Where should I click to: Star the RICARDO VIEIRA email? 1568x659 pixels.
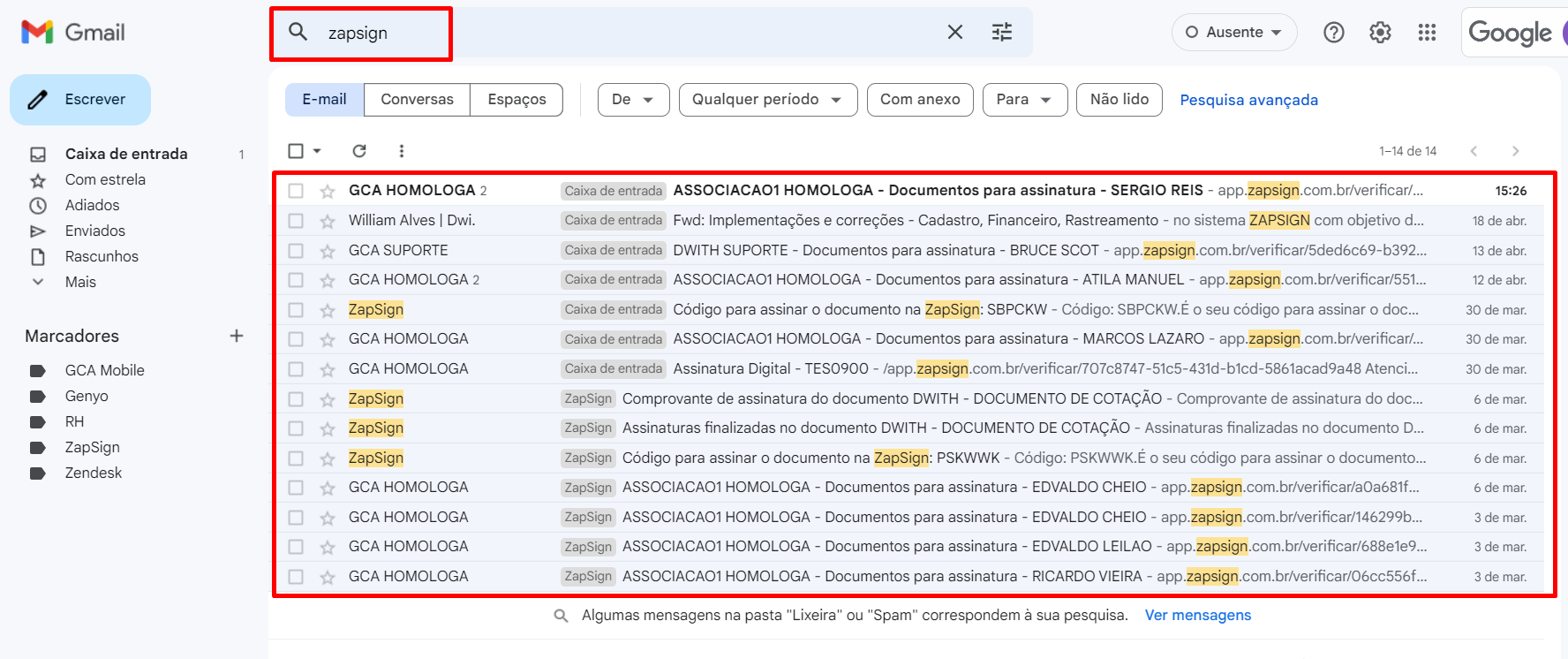pyautogui.click(x=328, y=577)
